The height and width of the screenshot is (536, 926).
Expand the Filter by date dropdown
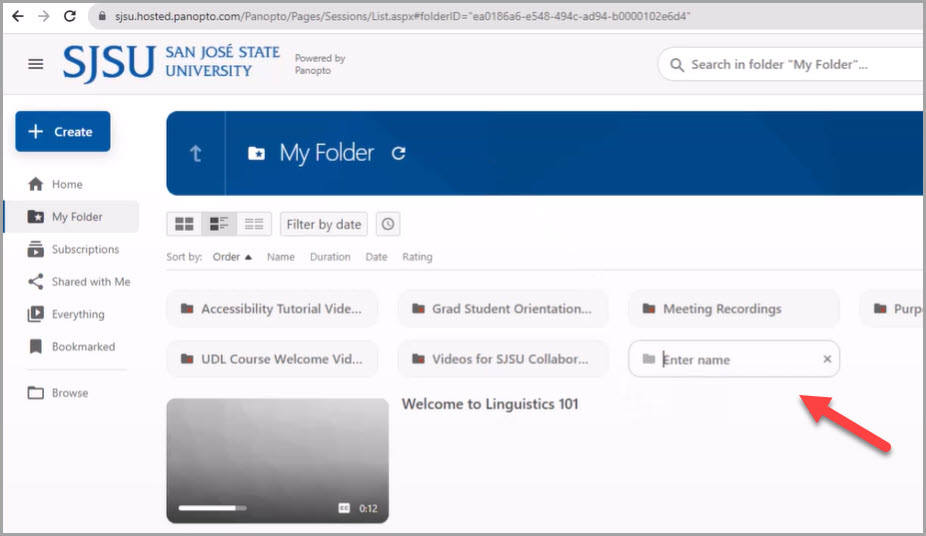click(323, 224)
